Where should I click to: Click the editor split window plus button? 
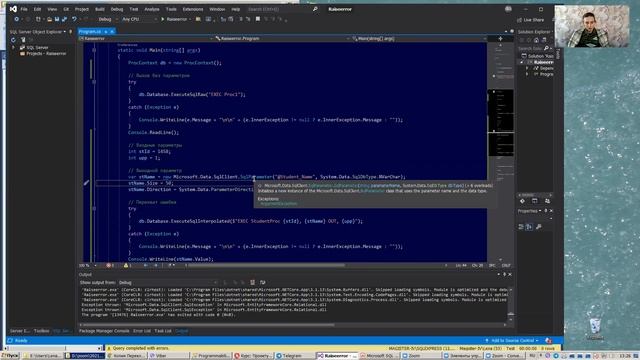tap(500, 38)
